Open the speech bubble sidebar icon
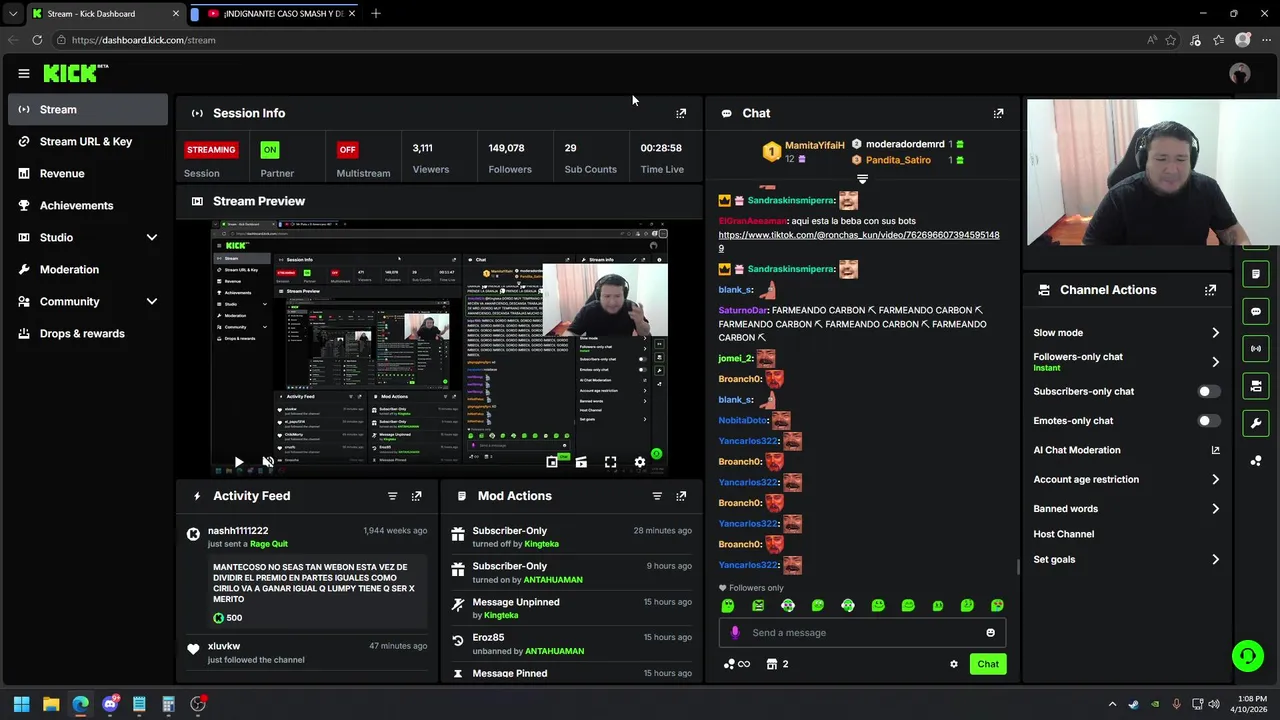This screenshot has height=720, width=1280. click(1256, 311)
